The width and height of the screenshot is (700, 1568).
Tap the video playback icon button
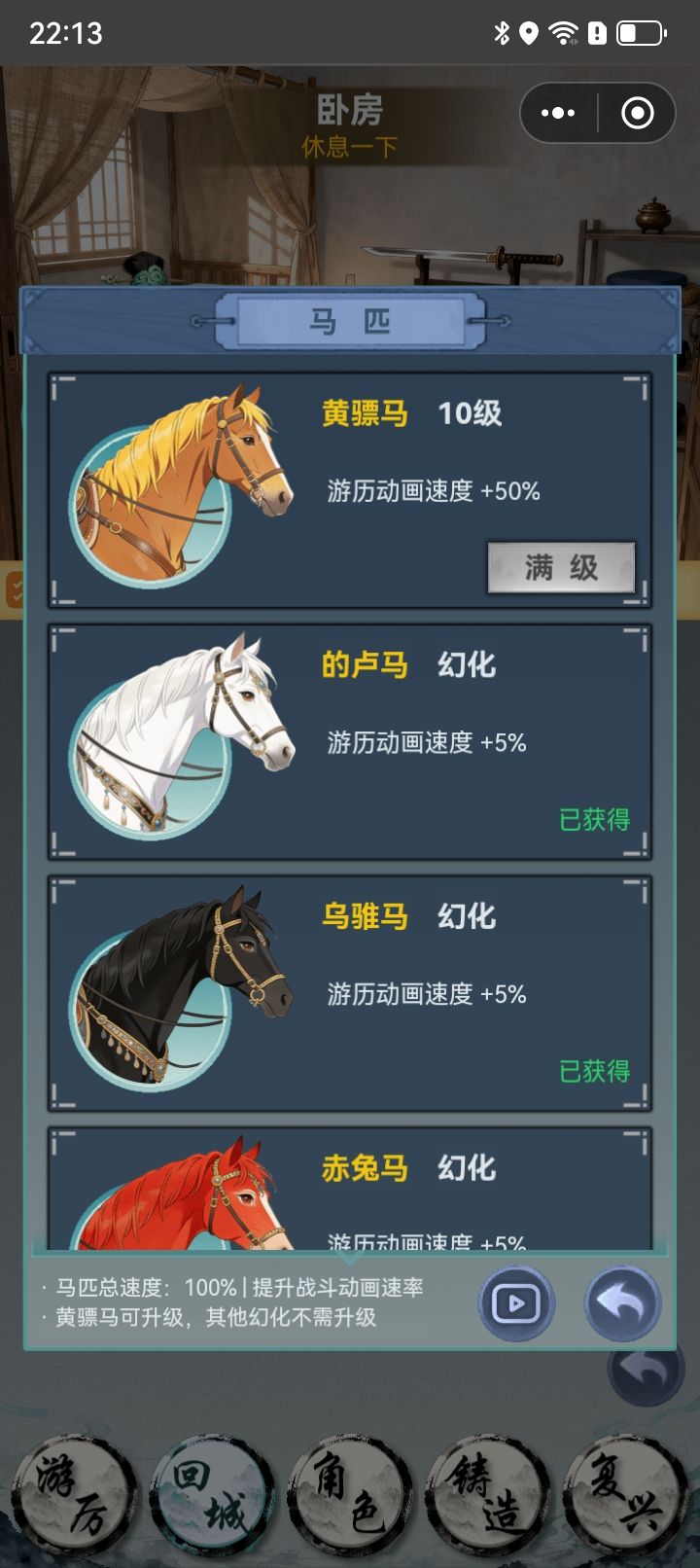click(x=516, y=1303)
